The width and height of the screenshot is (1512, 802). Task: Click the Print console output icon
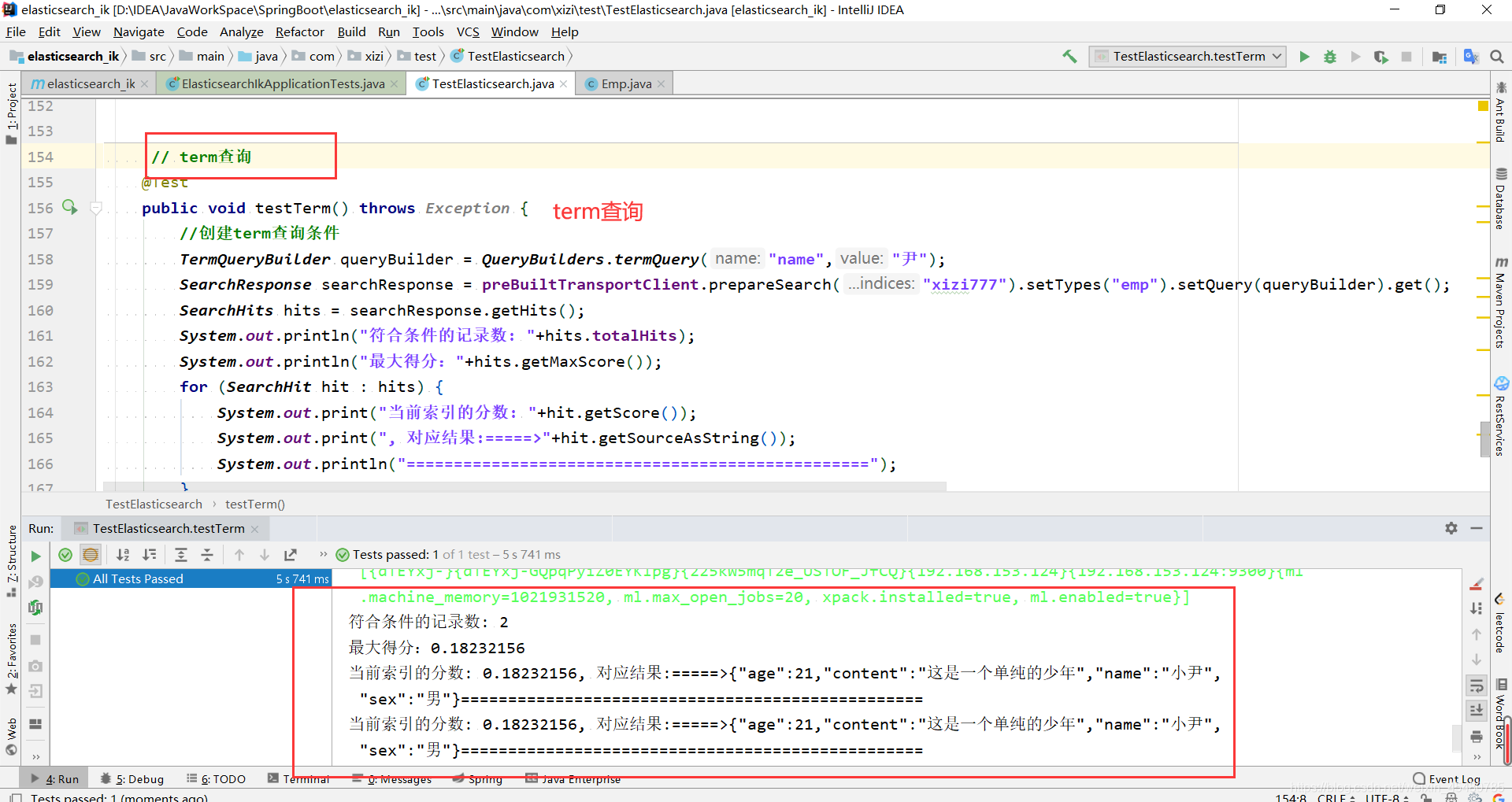pyautogui.click(x=1477, y=737)
